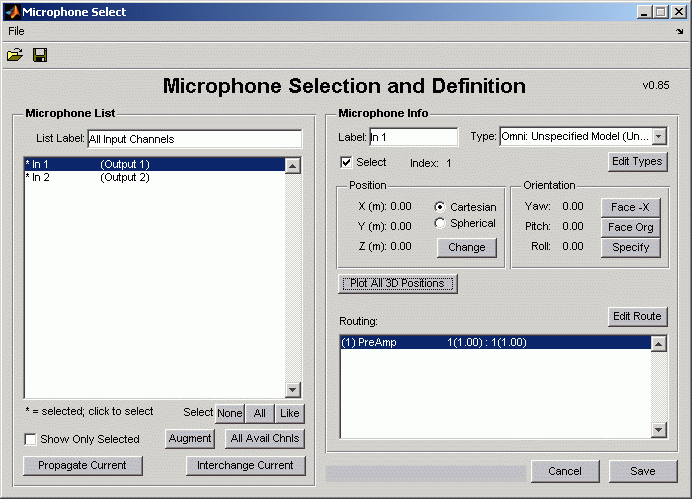Screen dimensions: 692x499
Task: Click the save floppy disk toolbar icon
Action: (x=40, y=55)
